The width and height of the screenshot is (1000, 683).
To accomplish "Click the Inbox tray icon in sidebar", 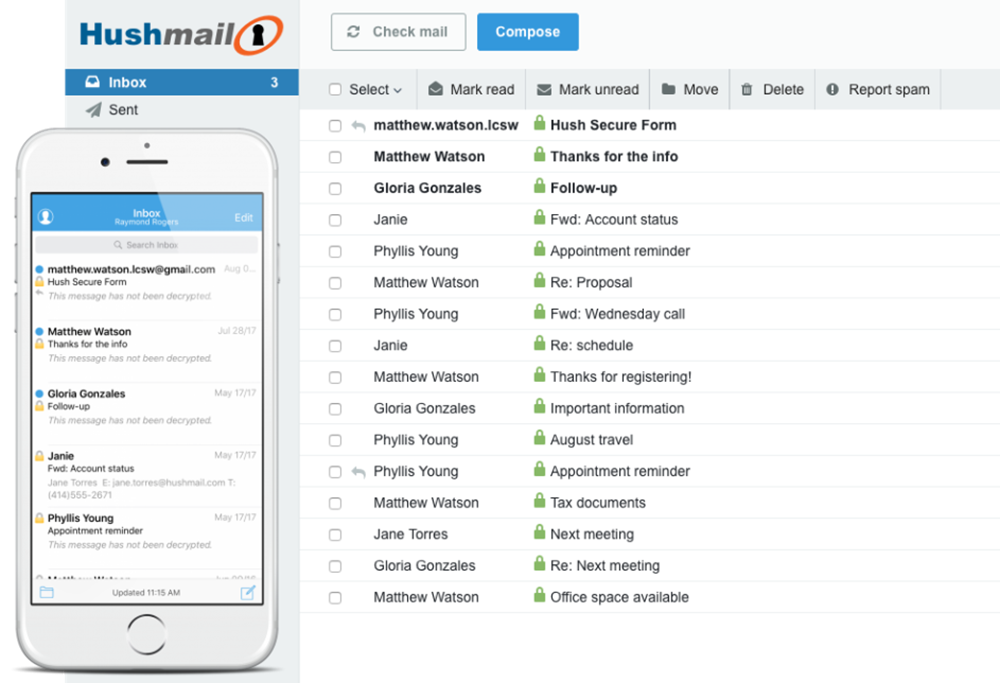I will pyautogui.click(x=92, y=82).
